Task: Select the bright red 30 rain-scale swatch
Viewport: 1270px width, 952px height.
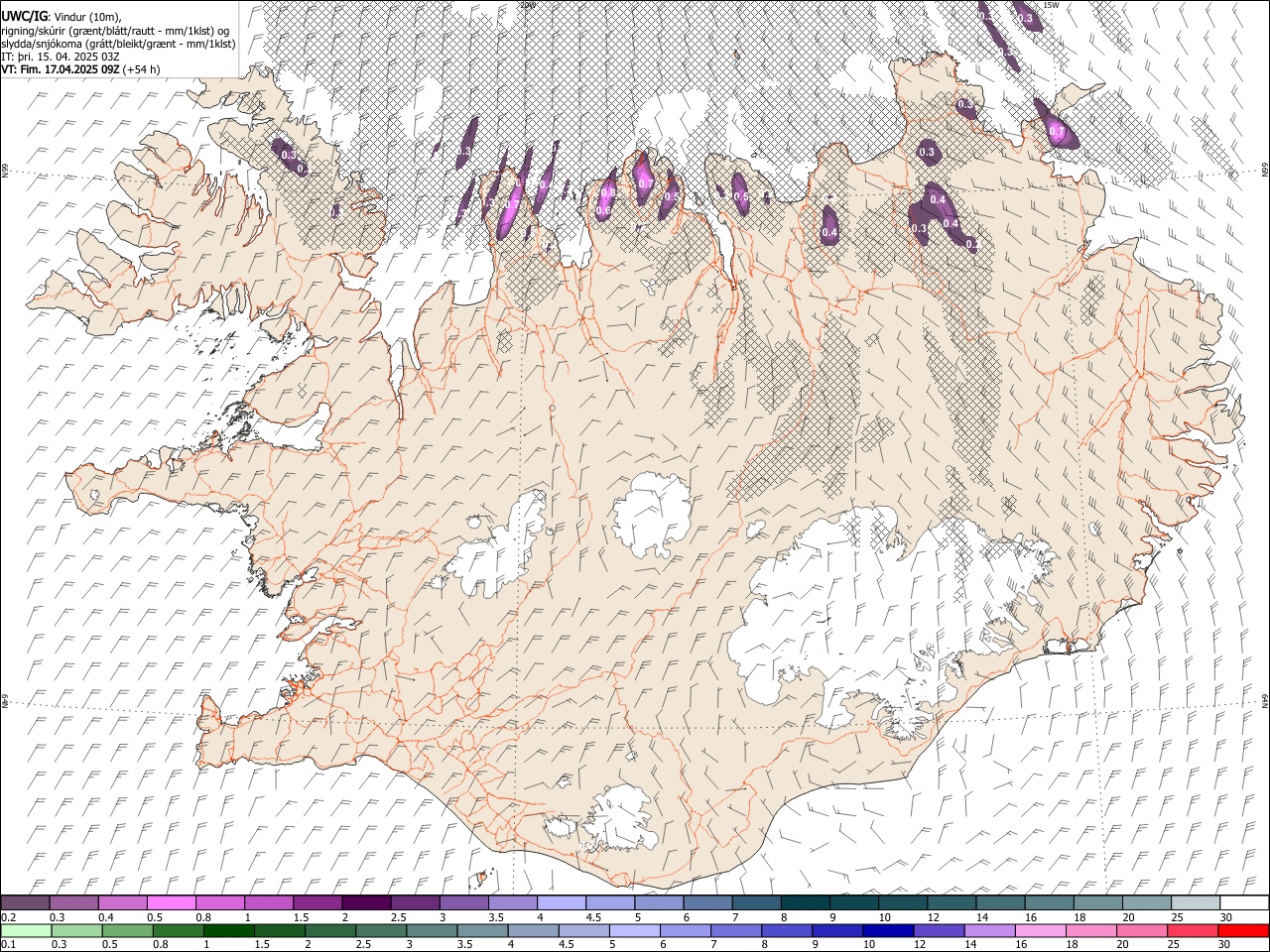Action: (1243, 930)
